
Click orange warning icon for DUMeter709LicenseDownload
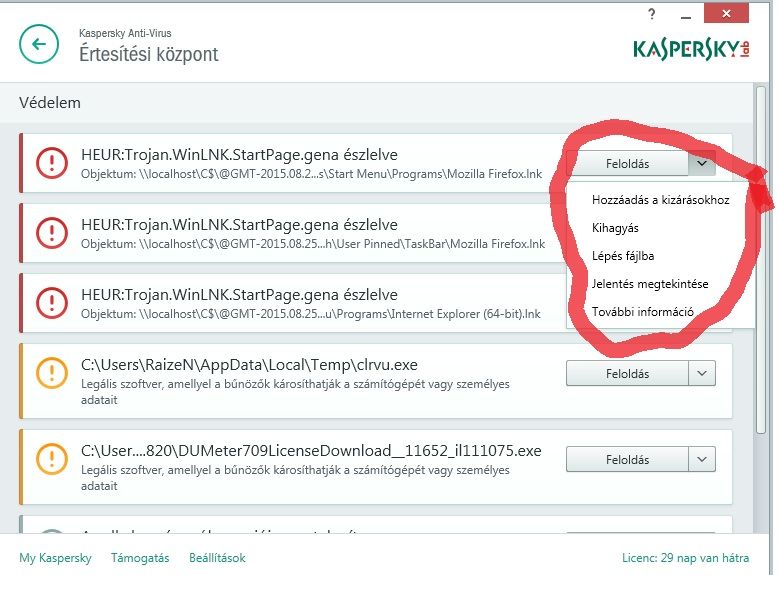point(52,459)
